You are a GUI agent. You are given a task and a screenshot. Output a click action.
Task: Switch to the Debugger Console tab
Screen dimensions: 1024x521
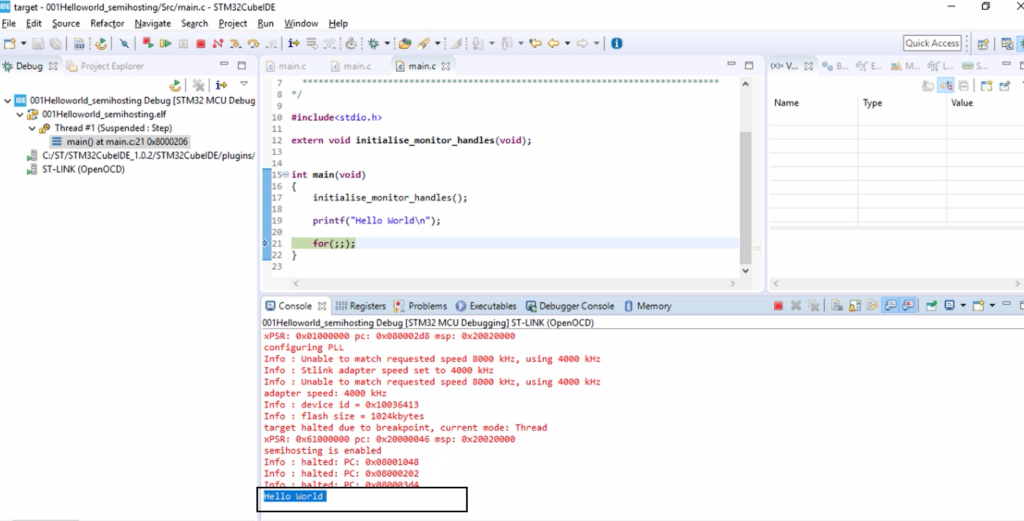[570, 306]
